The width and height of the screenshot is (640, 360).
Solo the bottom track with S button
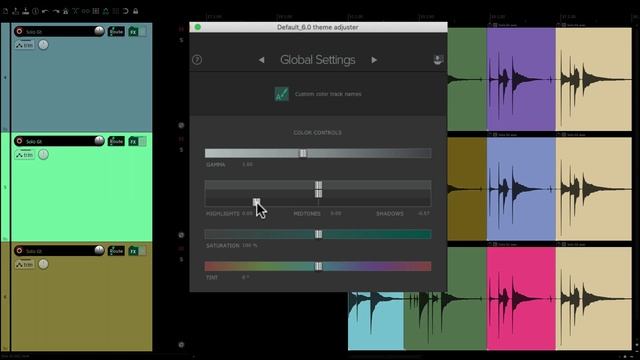pos(181,259)
